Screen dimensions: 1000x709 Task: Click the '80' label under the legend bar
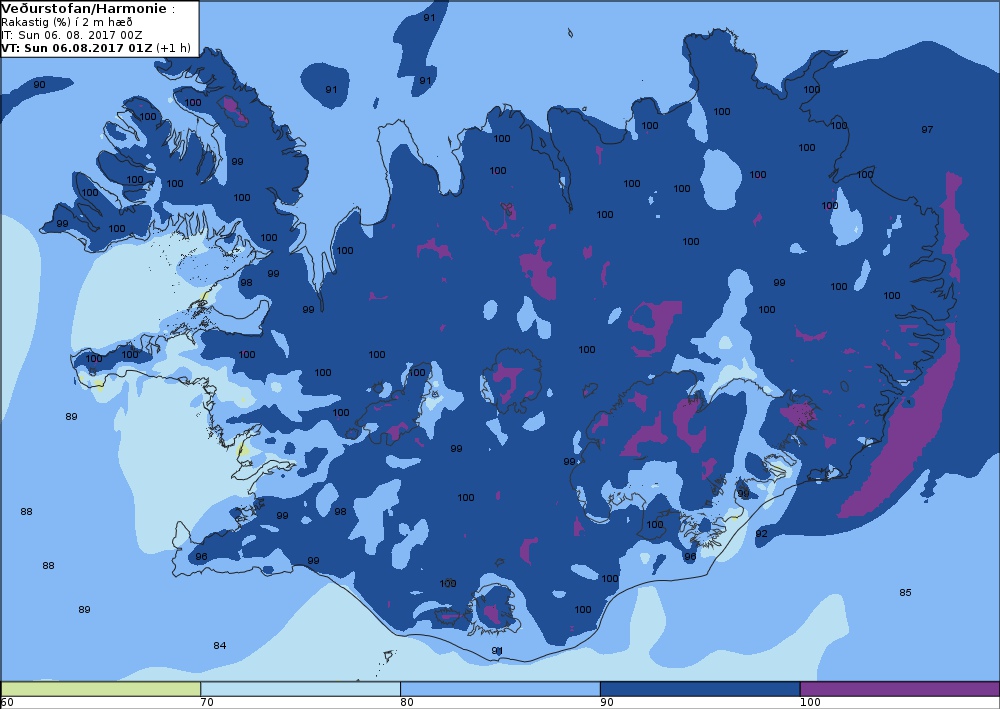[407, 703]
